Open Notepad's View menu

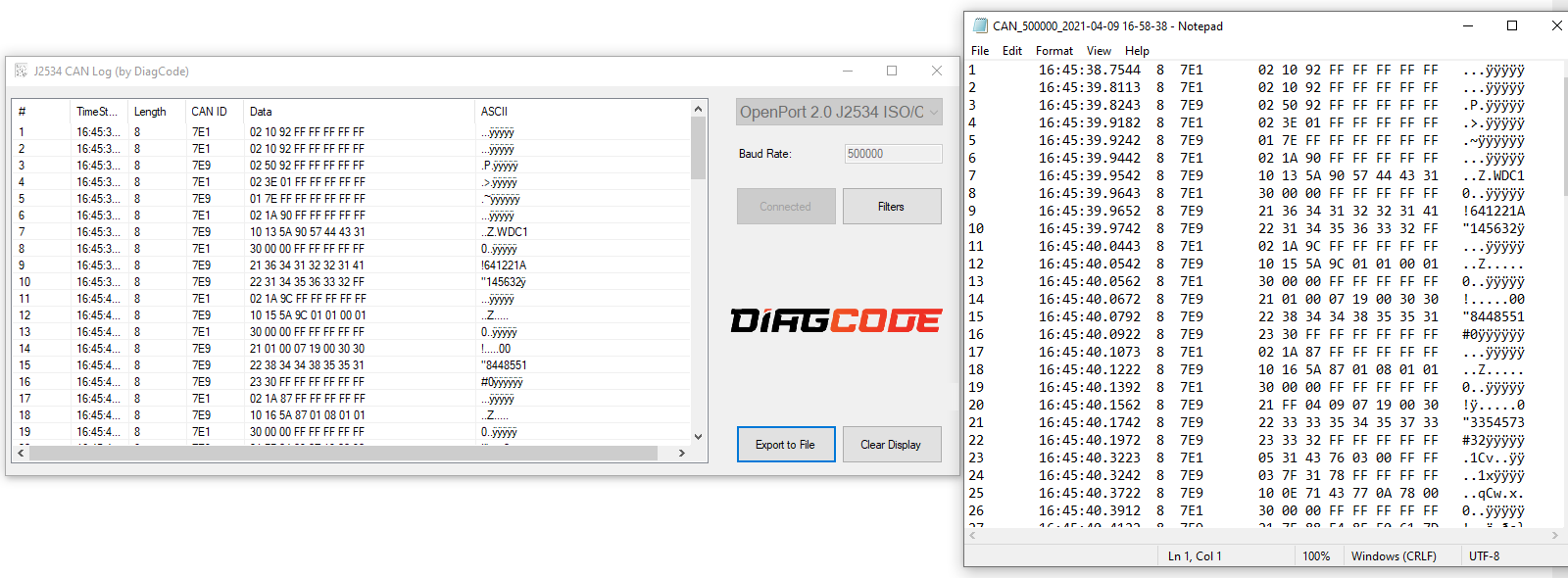click(x=1099, y=51)
